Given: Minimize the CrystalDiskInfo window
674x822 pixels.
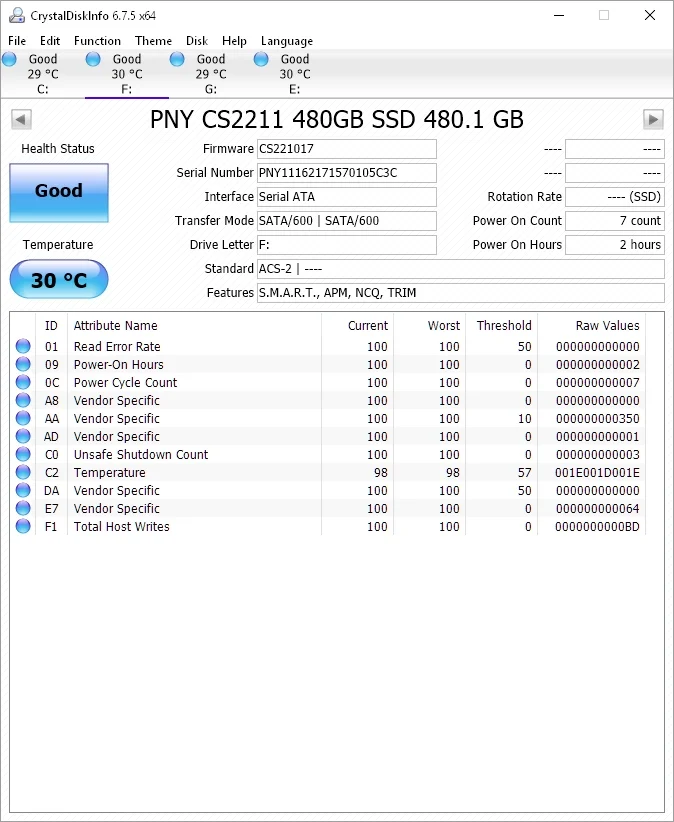Looking at the screenshot, I should pos(559,15).
